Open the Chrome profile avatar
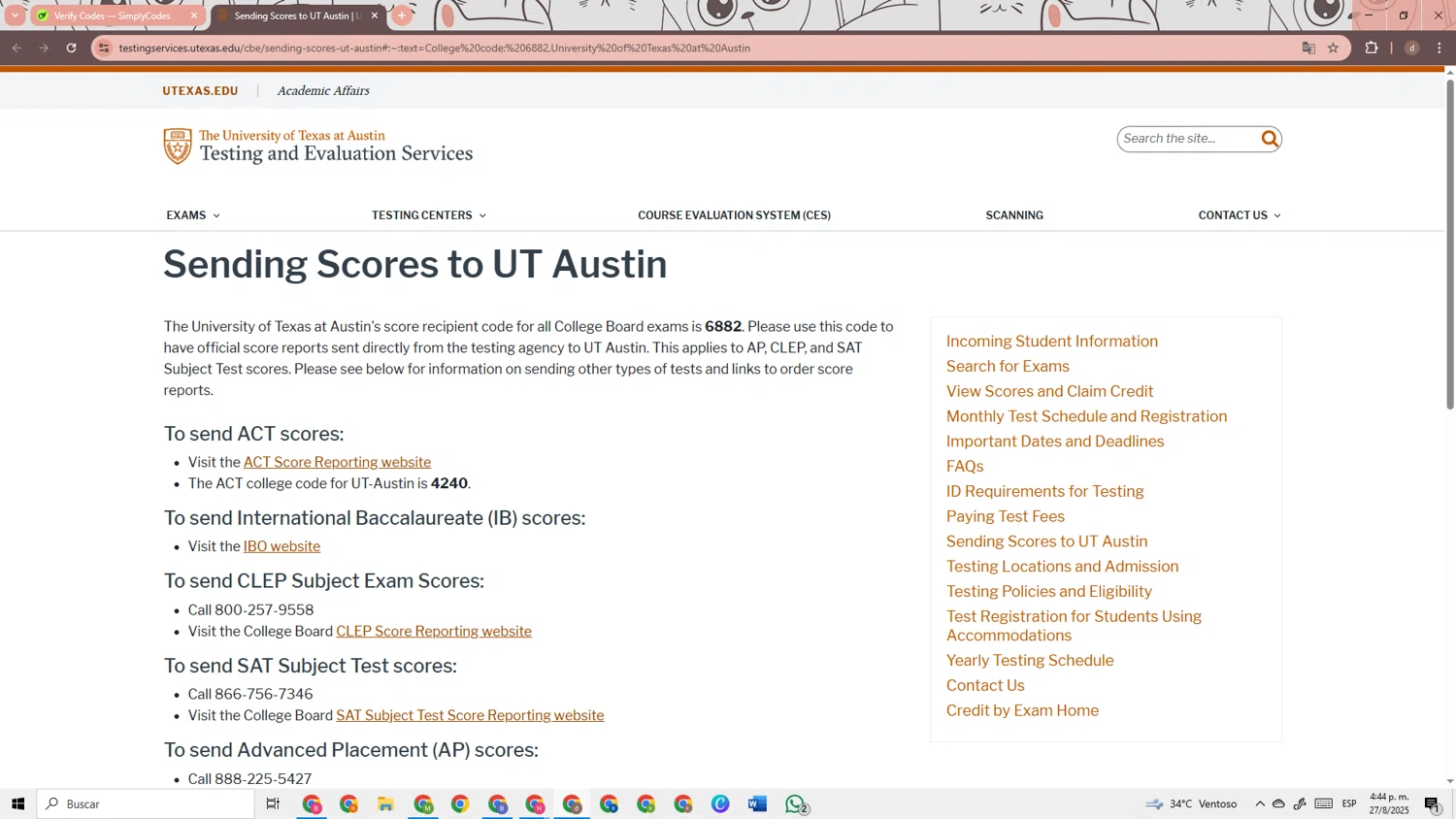The image size is (1456, 819). point(1412,48)
